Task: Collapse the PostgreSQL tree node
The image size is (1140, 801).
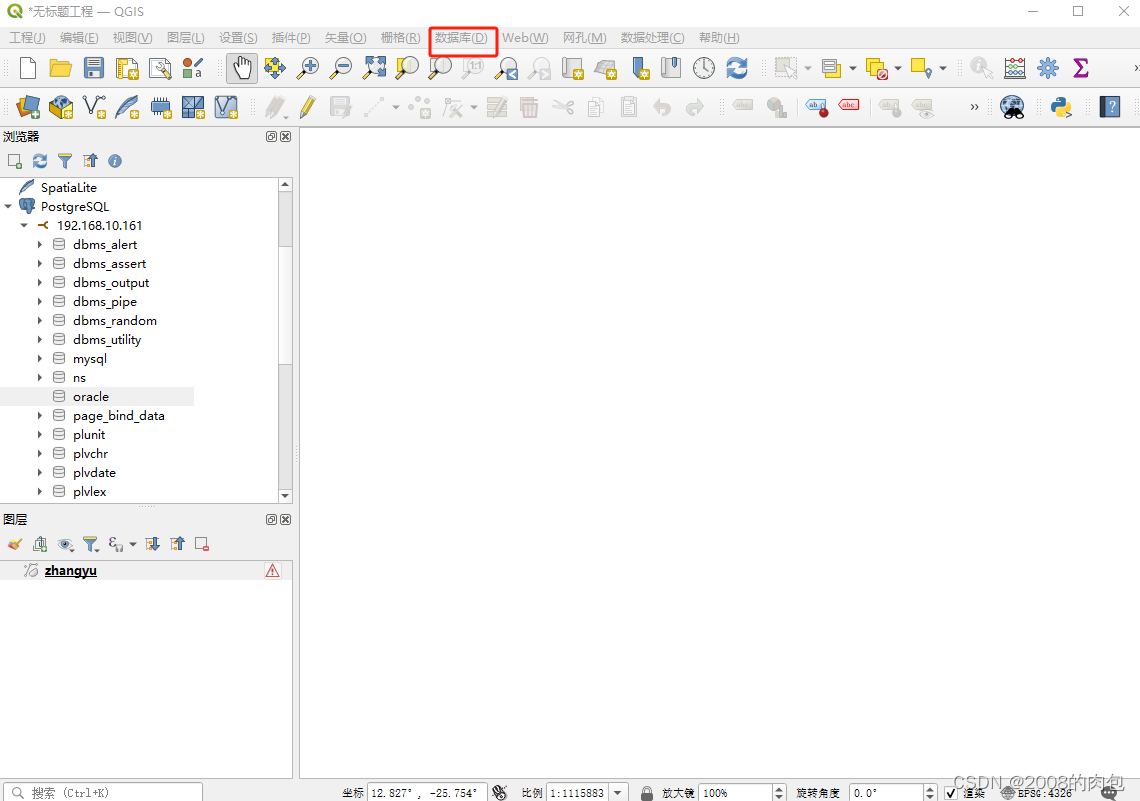Action: pos(8,206)
